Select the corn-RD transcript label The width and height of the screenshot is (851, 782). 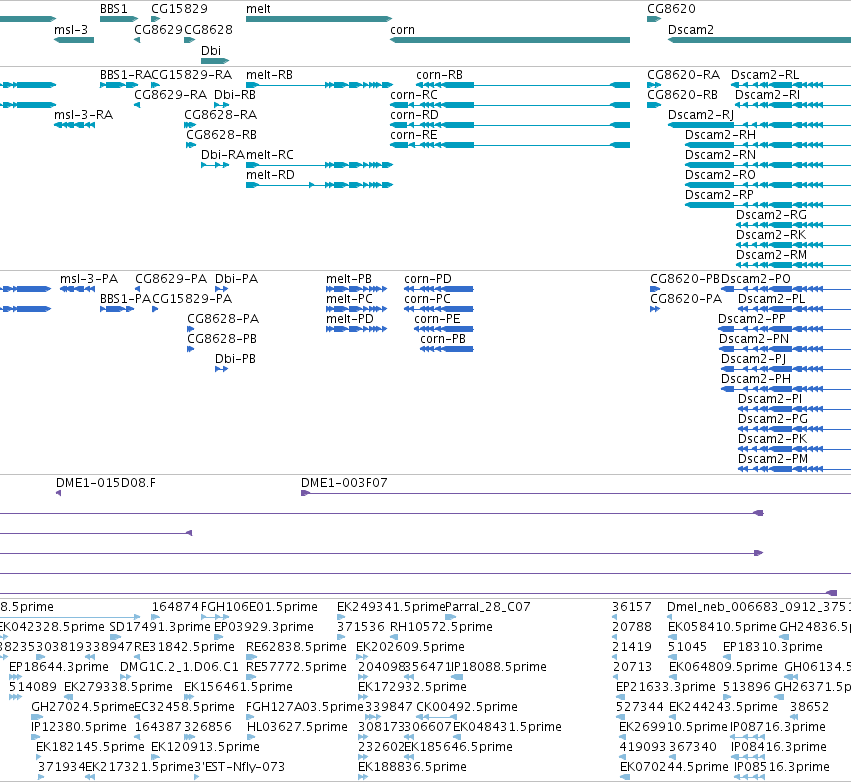[414, 115]
